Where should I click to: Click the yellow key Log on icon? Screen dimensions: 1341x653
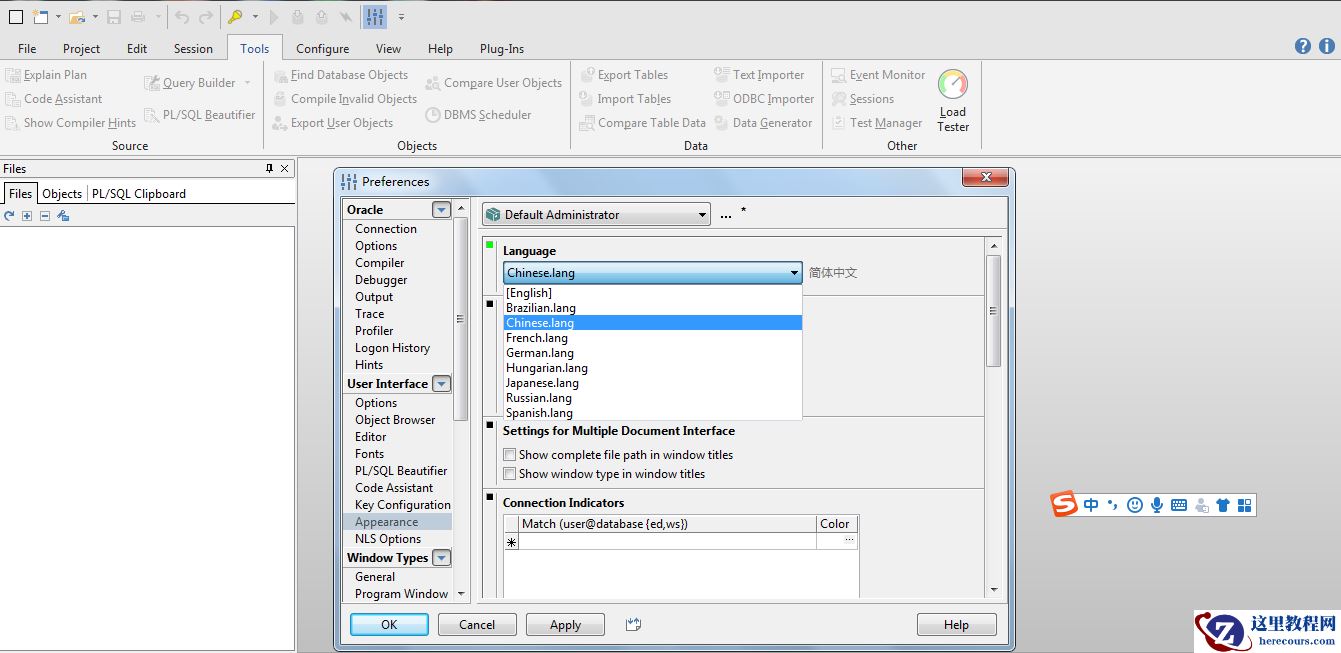[235, 17]
